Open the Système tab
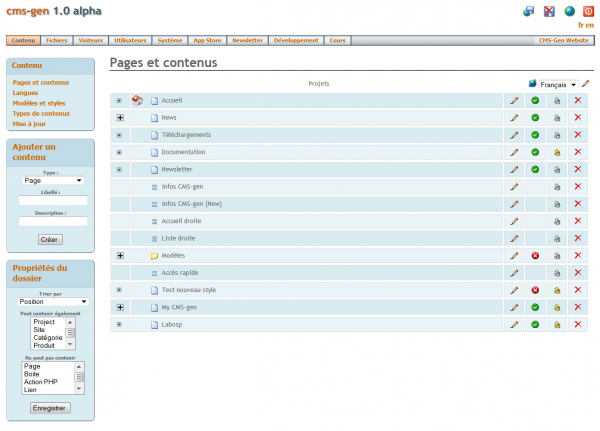 tap(170, 40)
